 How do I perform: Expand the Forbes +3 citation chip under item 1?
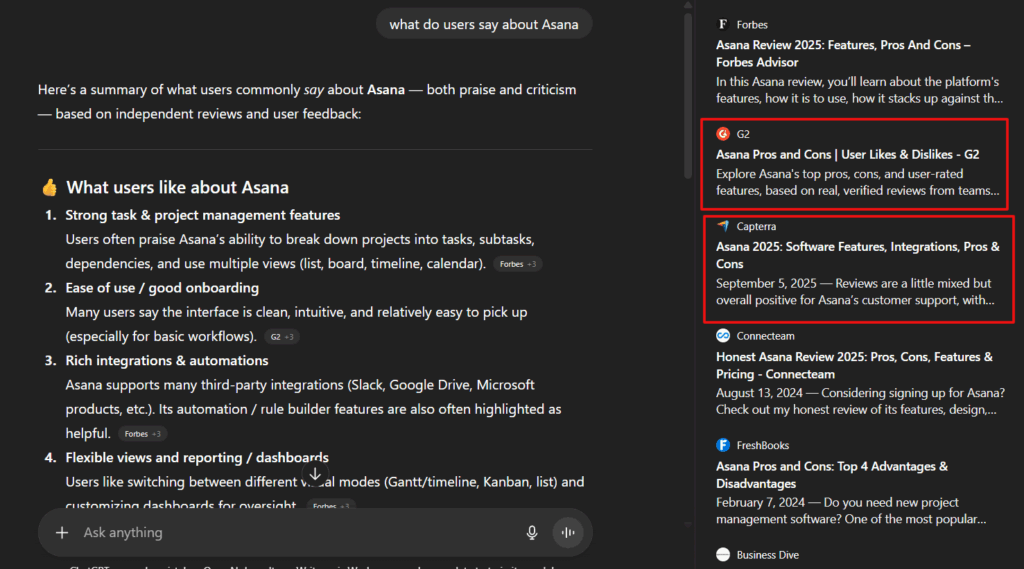tap(518, 264)
